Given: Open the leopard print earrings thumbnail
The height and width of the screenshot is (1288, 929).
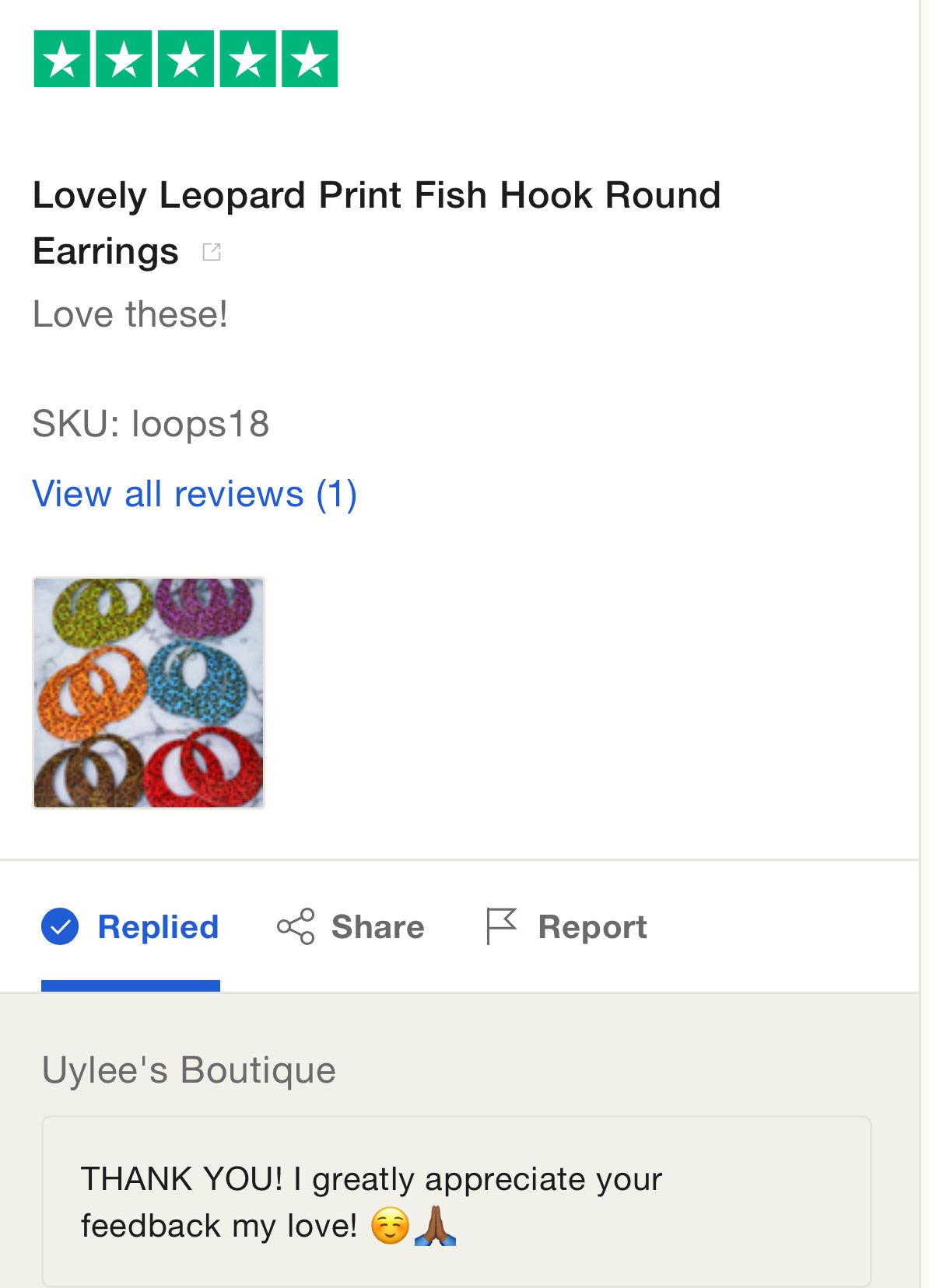Looking at the screenshot, I should click(149, 692).
